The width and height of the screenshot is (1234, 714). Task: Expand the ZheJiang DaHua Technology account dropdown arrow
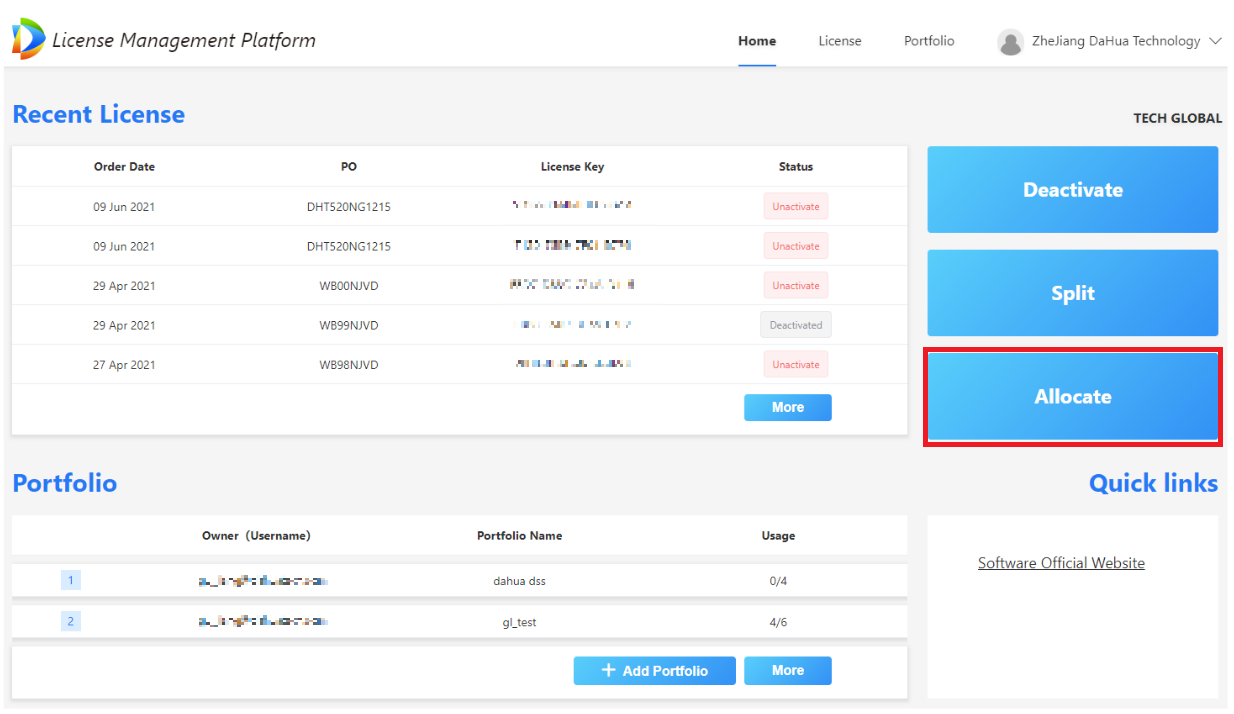(x=1216, y=41)
